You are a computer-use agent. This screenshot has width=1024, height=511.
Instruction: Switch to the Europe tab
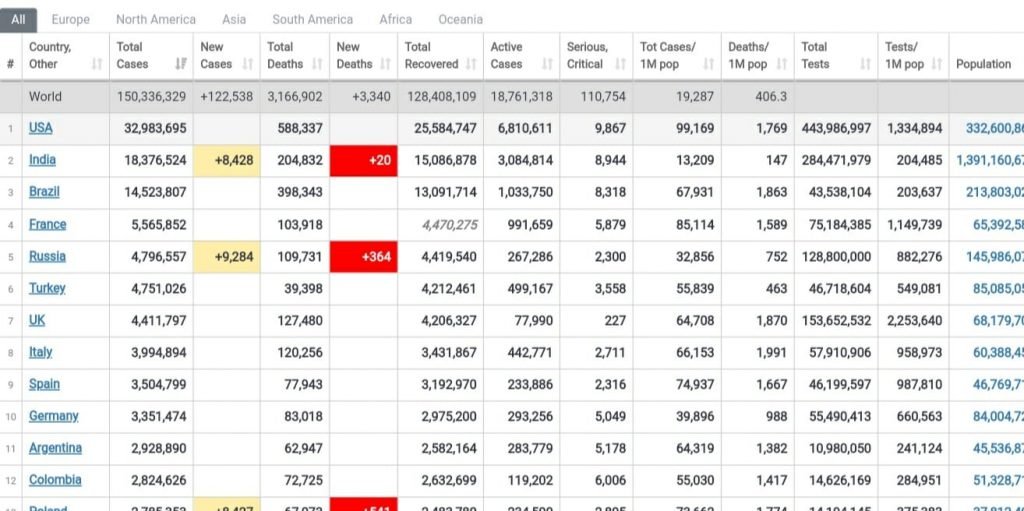(x=70, y=19)
